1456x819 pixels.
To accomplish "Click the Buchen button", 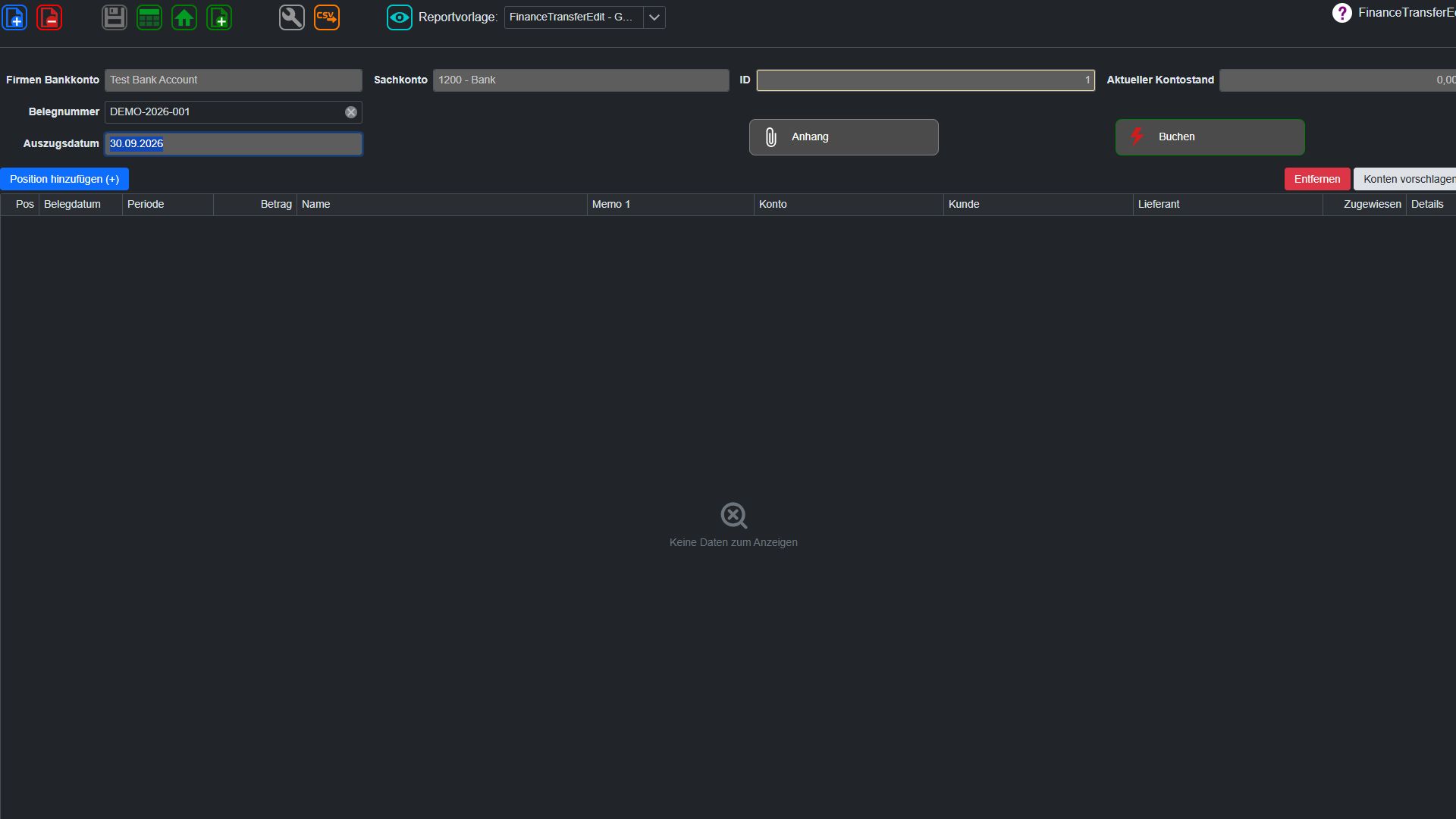I will [1210, 137].
